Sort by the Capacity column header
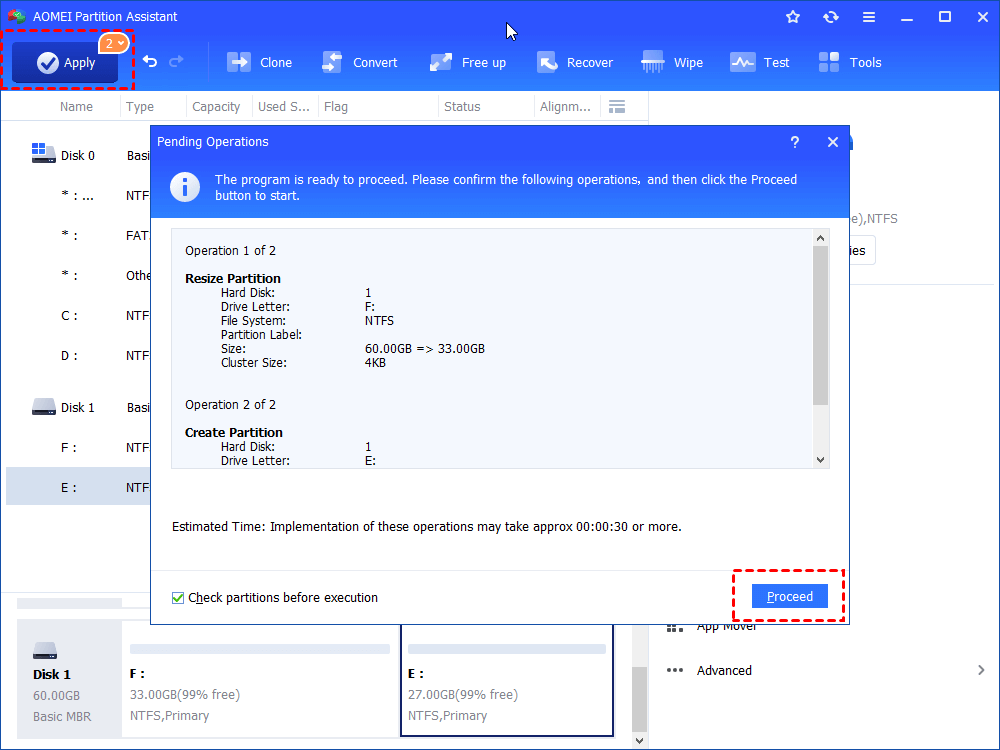The width and height of the screenshot is (1000, 750). coord(216,107)
